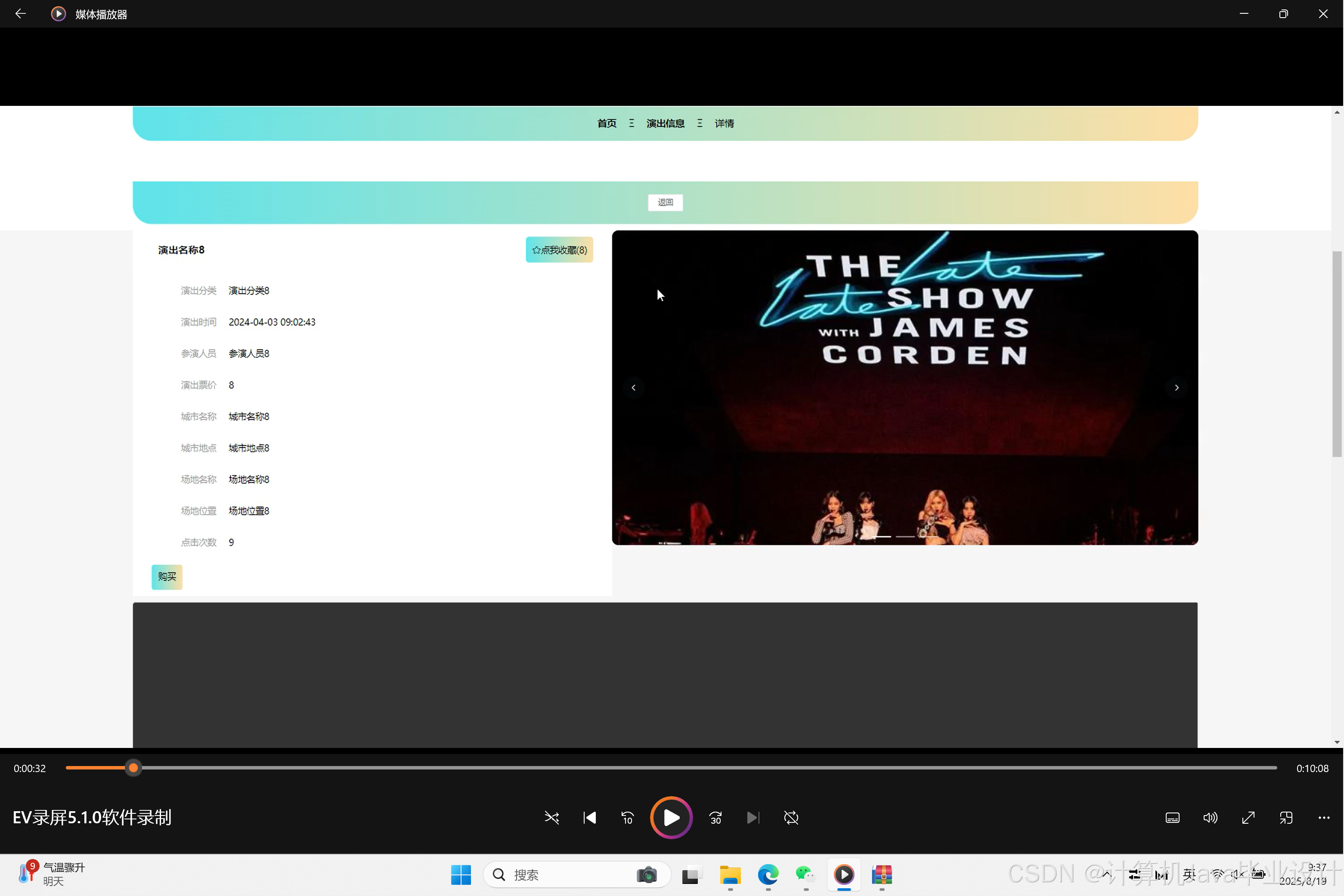1344x896 pixels.
Task: Click the 返回 button
Action: (x=665, y=202)
